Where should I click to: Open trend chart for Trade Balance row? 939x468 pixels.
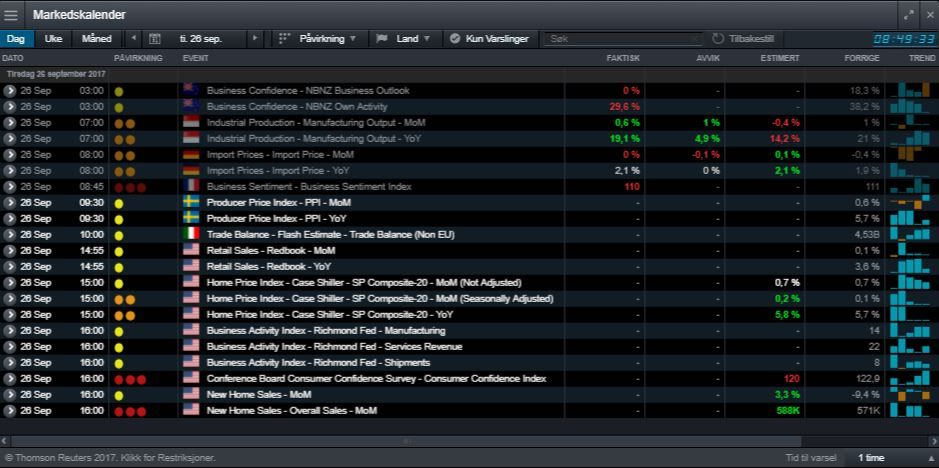910,234
